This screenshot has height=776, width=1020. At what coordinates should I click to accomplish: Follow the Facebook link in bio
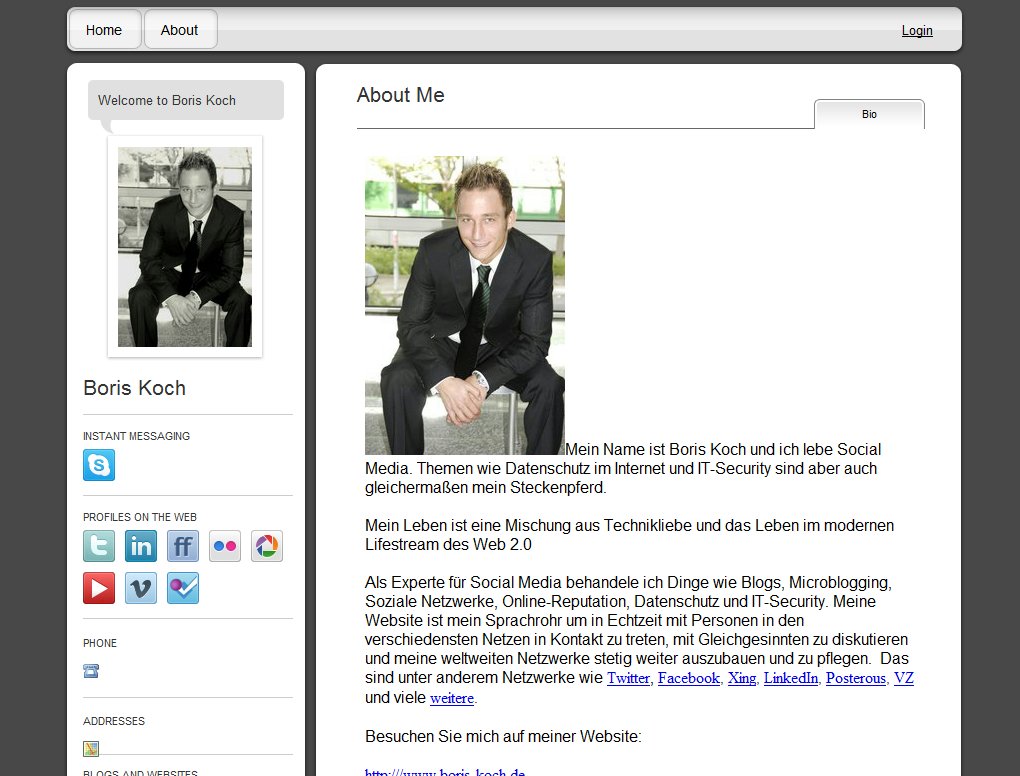(689, 678)
